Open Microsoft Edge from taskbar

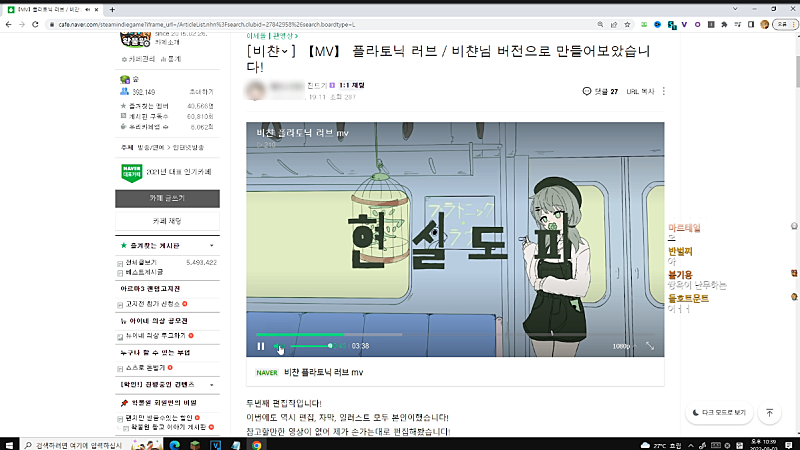pyautogui.click(x=174, y=445)
